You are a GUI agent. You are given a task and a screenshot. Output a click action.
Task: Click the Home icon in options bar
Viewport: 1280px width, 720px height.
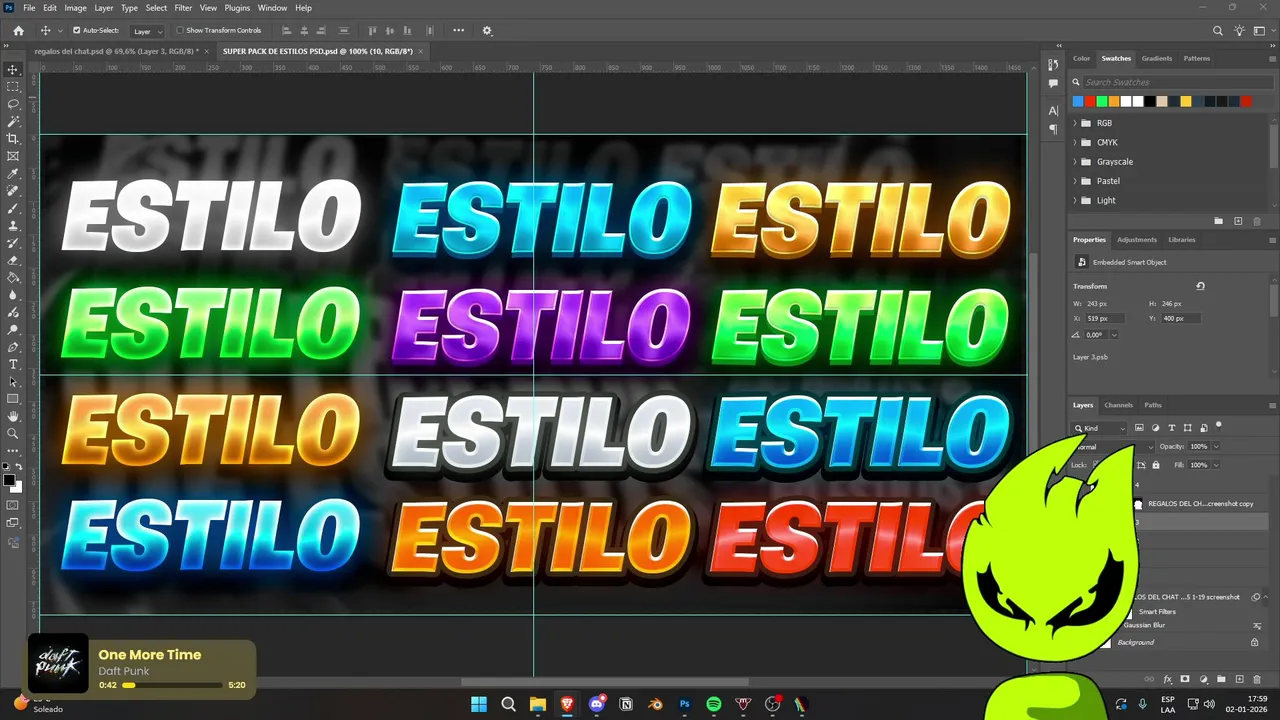tap(18, 30)
